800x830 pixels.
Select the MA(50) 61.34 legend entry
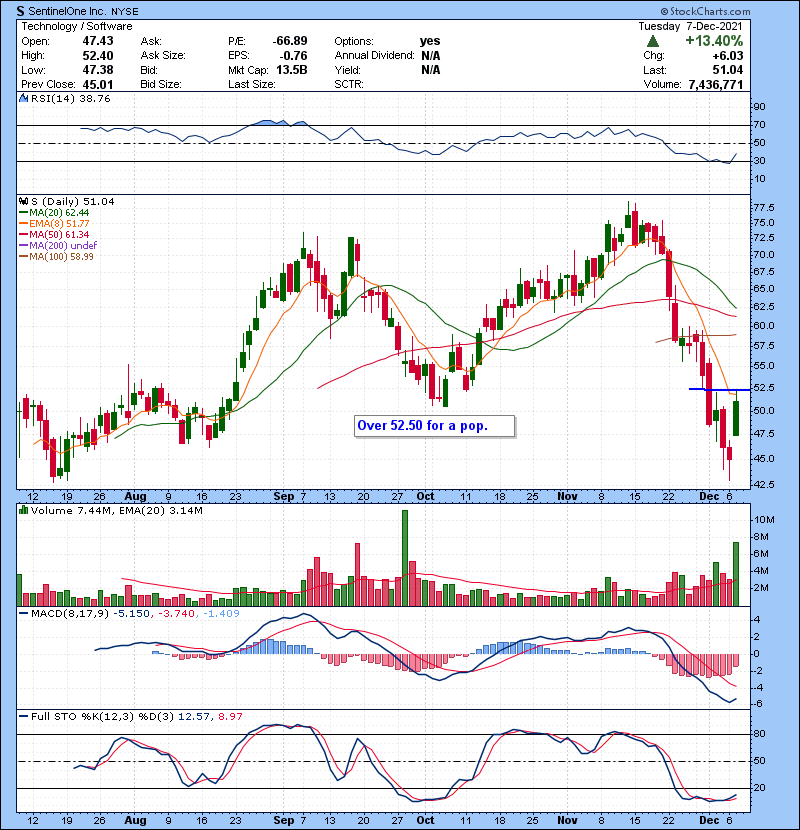[61, 235]
